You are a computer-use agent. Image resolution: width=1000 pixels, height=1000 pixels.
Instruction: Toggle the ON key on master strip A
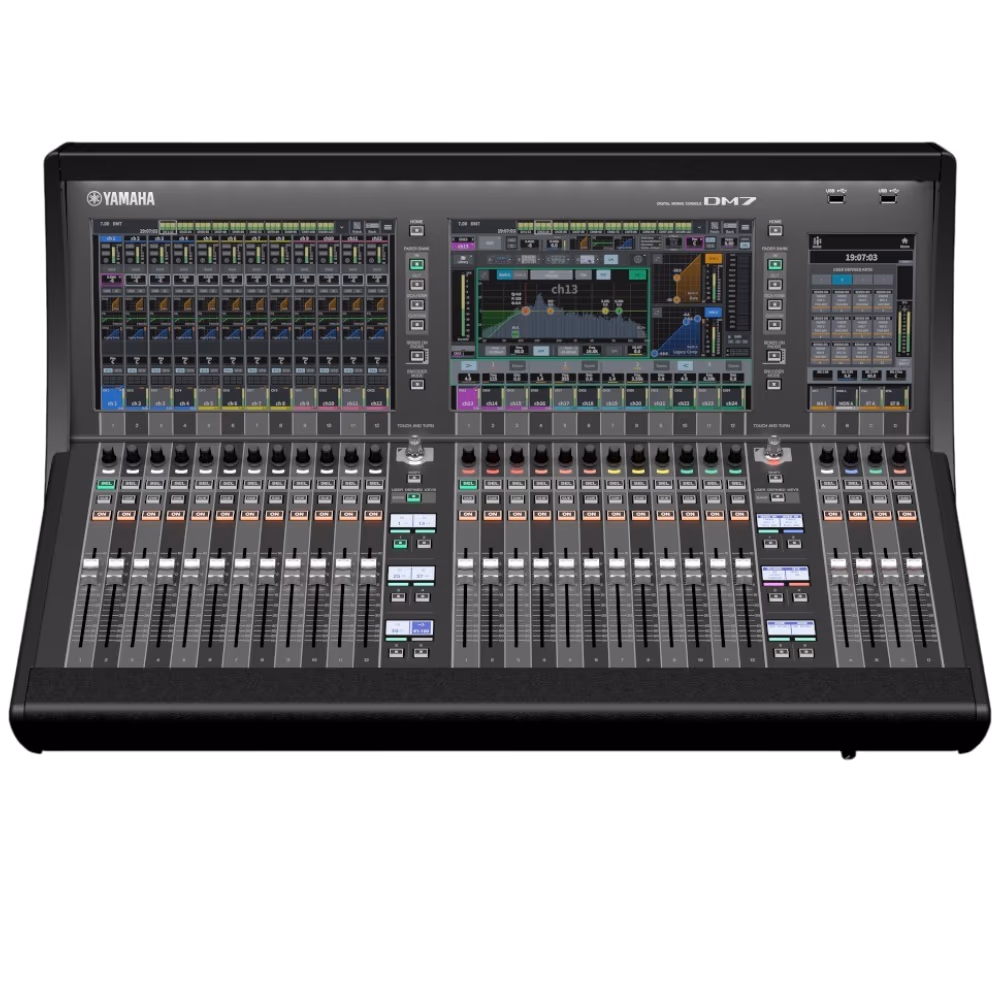point(832,514)
